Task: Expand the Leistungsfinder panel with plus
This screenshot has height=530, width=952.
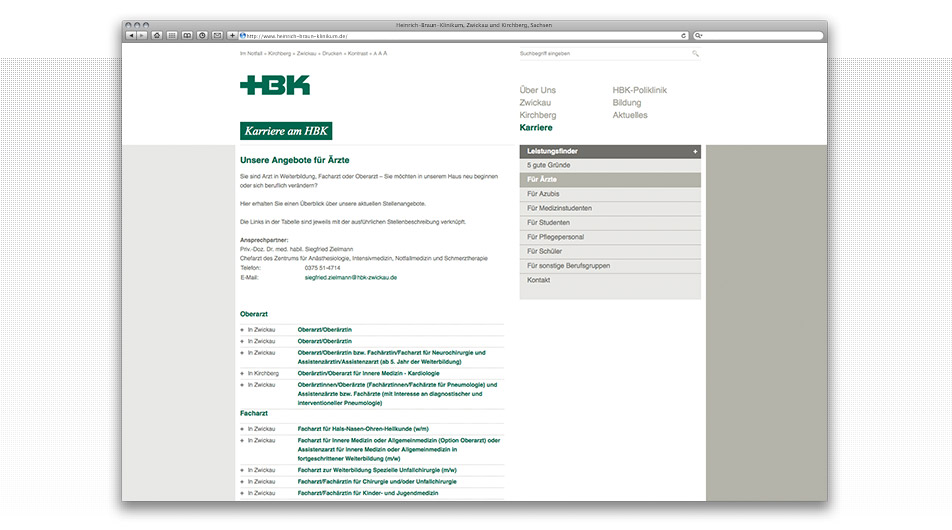Action: click(694, 151)
